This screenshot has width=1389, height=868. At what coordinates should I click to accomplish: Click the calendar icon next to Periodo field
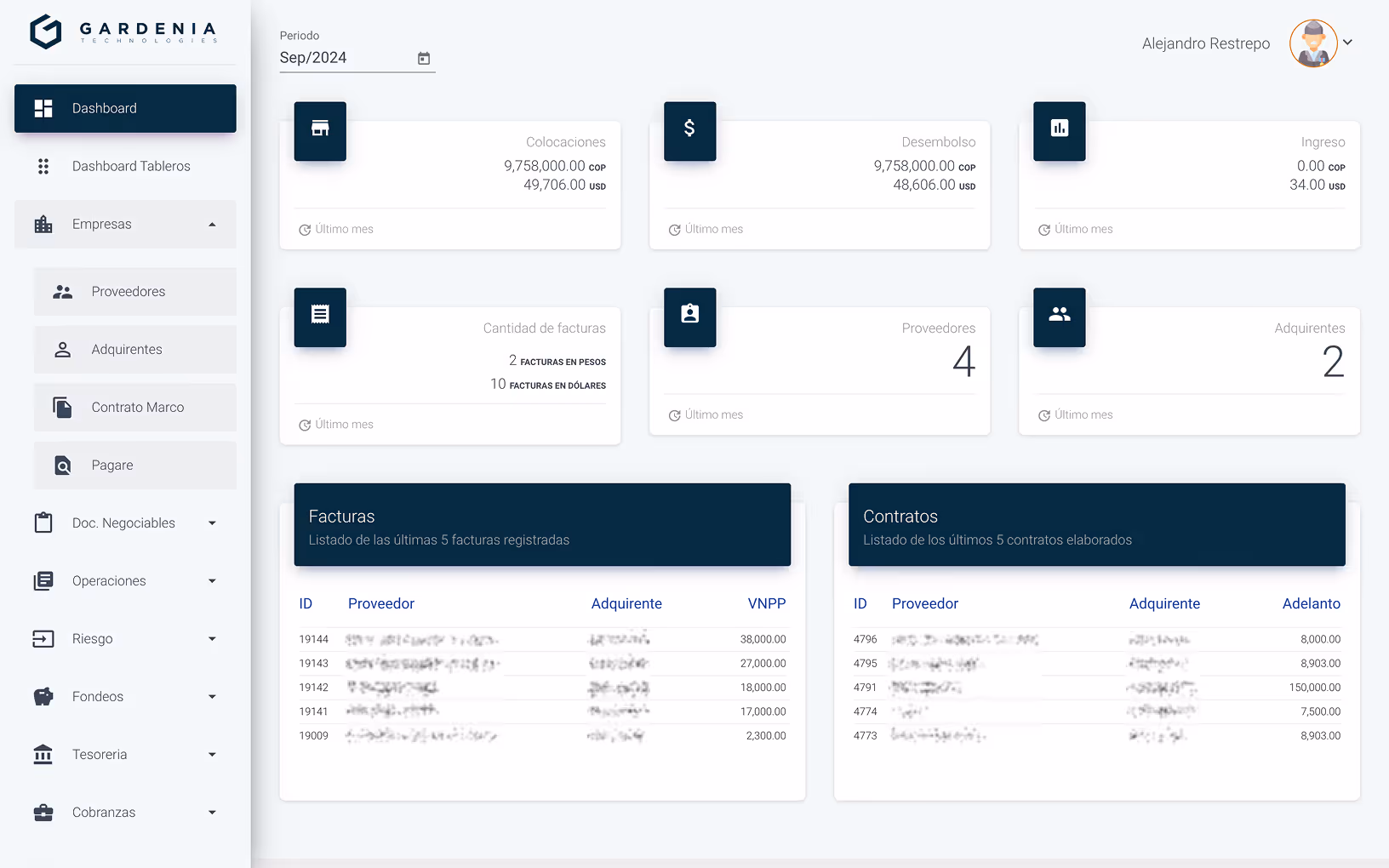[423, 57]
